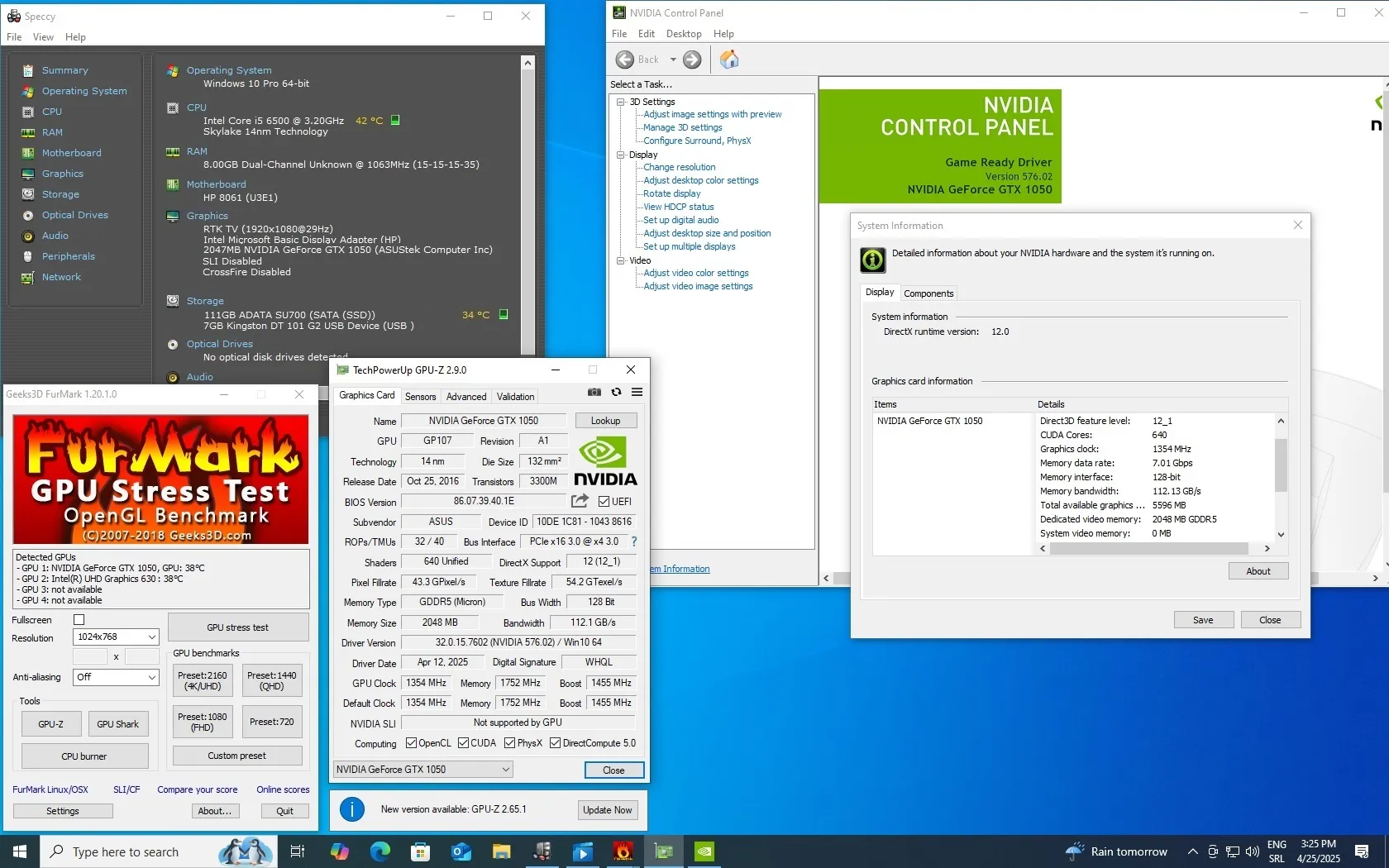Open NVIDIA Control Panel taskbar icon

click(704, 851)
